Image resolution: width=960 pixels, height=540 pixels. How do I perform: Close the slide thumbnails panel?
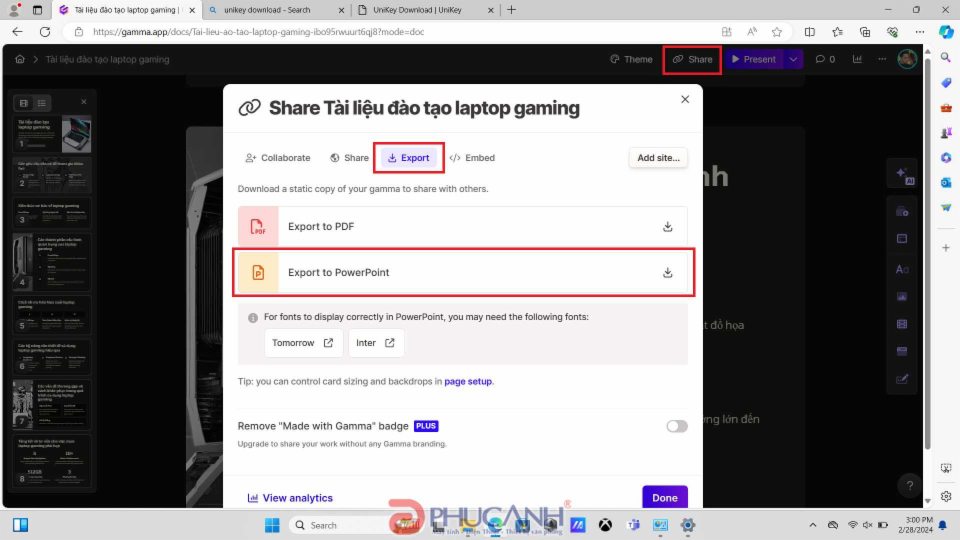[84, 102]
